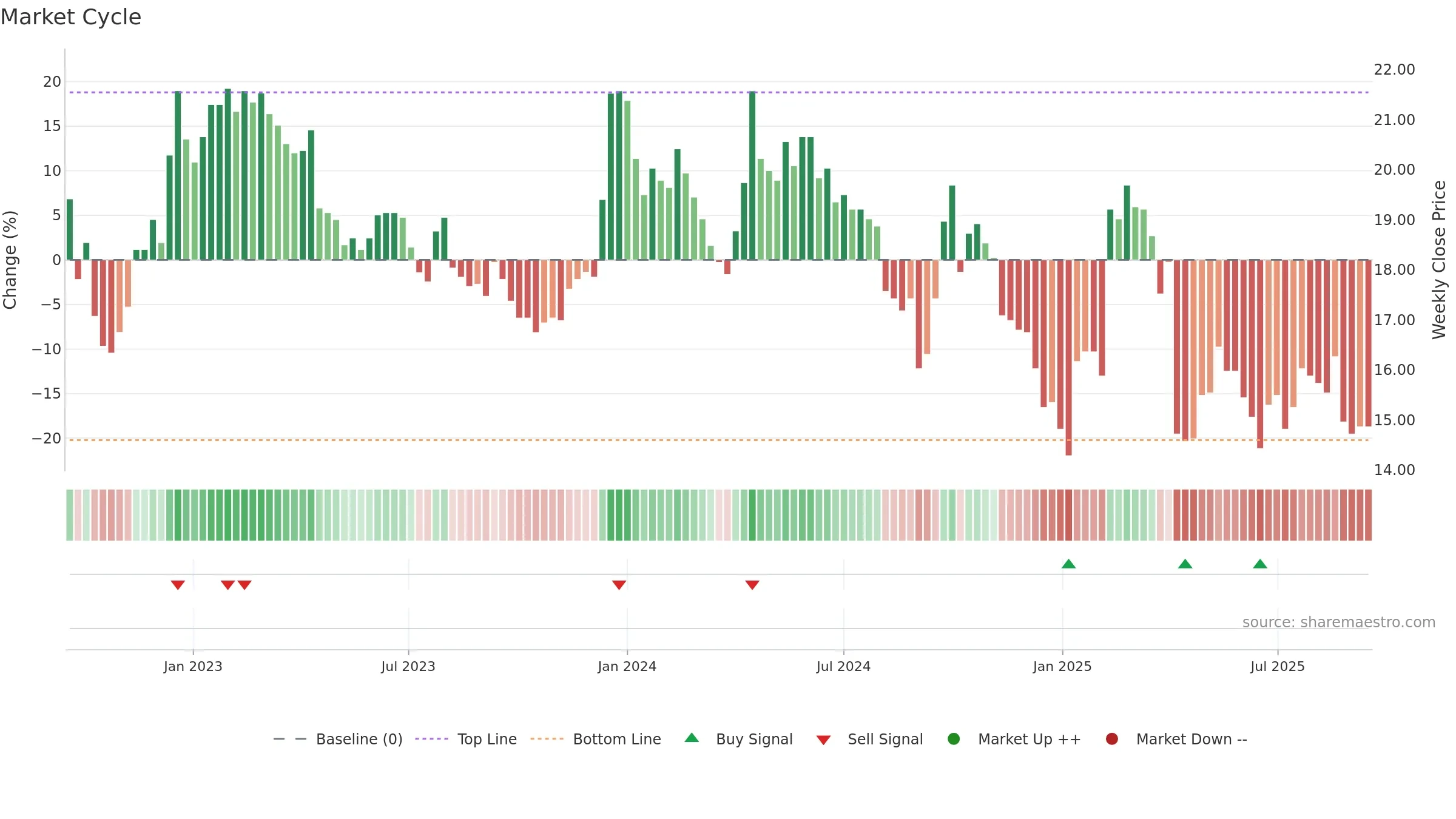Click the 22.00 price axis label
1456x819 pixels.
coord(1395,70)
